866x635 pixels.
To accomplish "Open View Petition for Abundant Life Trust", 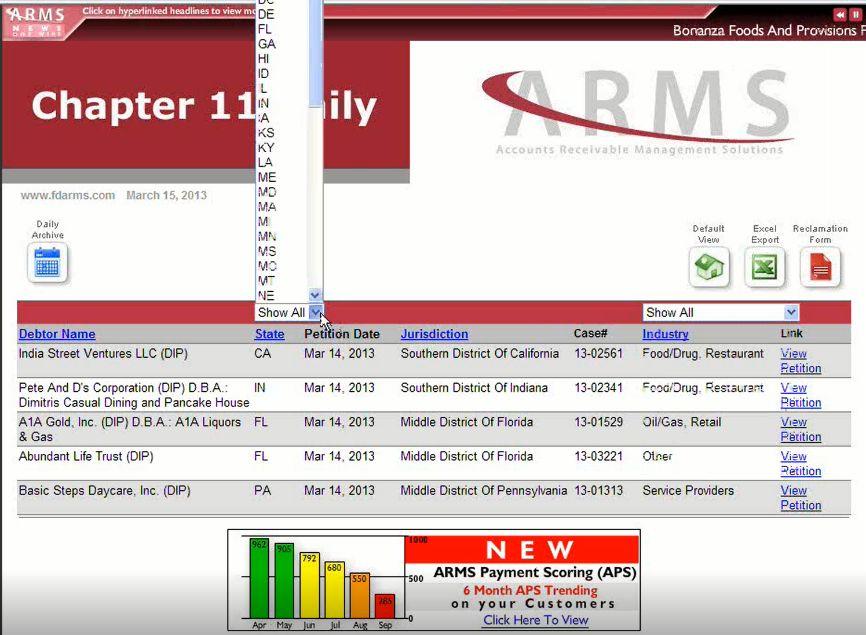I will click(x=801, y=463).
